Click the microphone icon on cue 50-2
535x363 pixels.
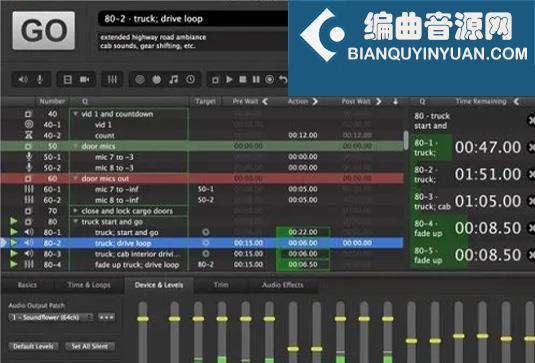coord(29,168)
